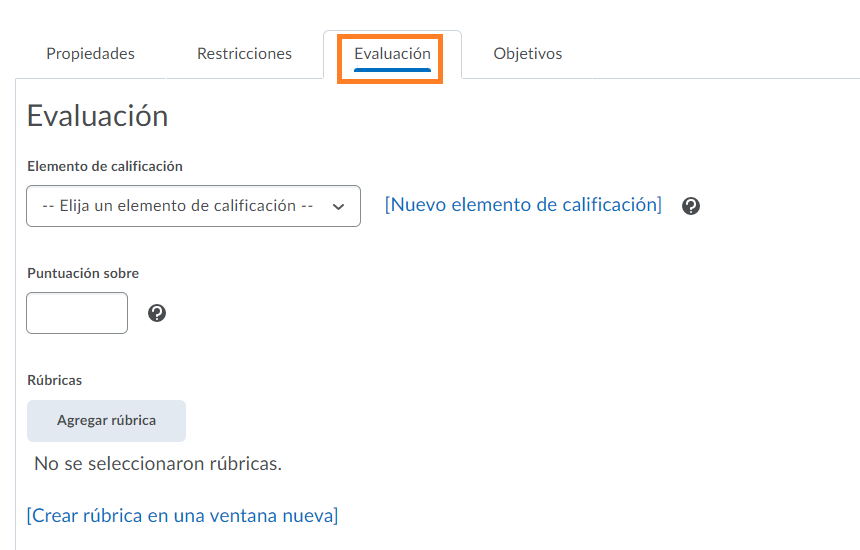Go to the Objetivos tab

coord(528,54)
